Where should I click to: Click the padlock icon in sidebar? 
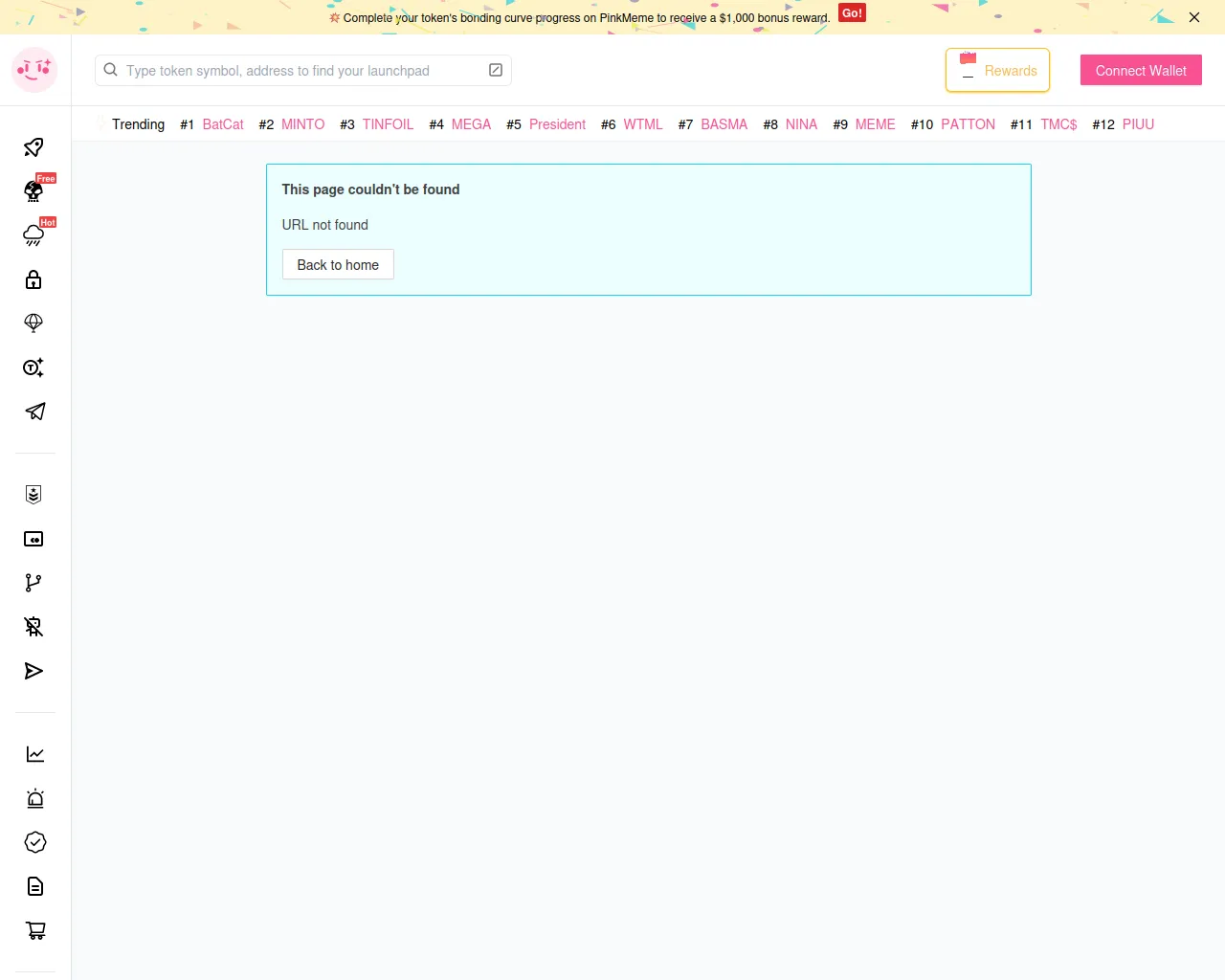33,279
